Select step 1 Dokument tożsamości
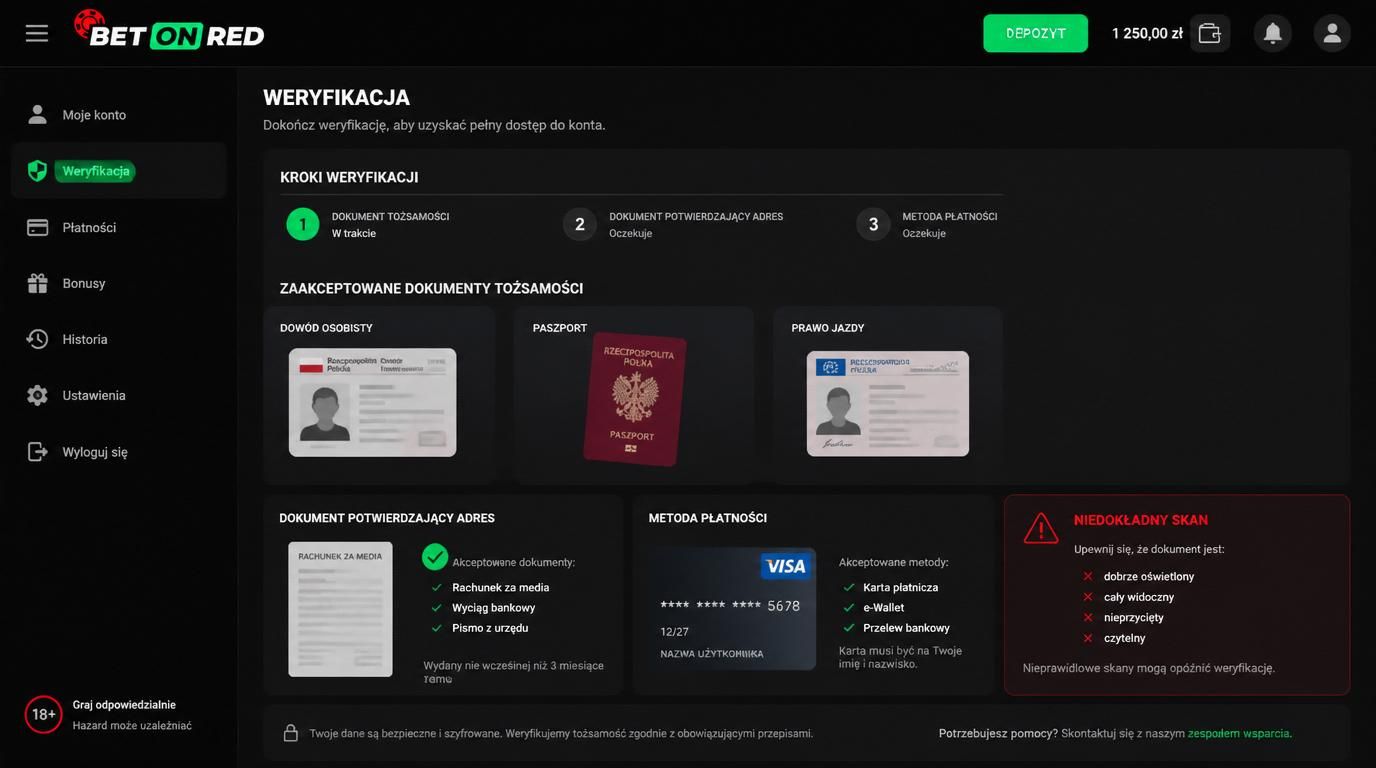 [368, 224]
